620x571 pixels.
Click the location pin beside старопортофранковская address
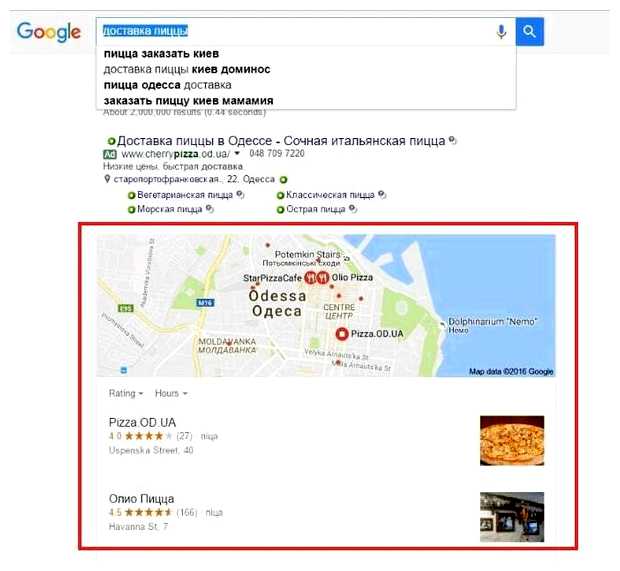click(107, 179)
